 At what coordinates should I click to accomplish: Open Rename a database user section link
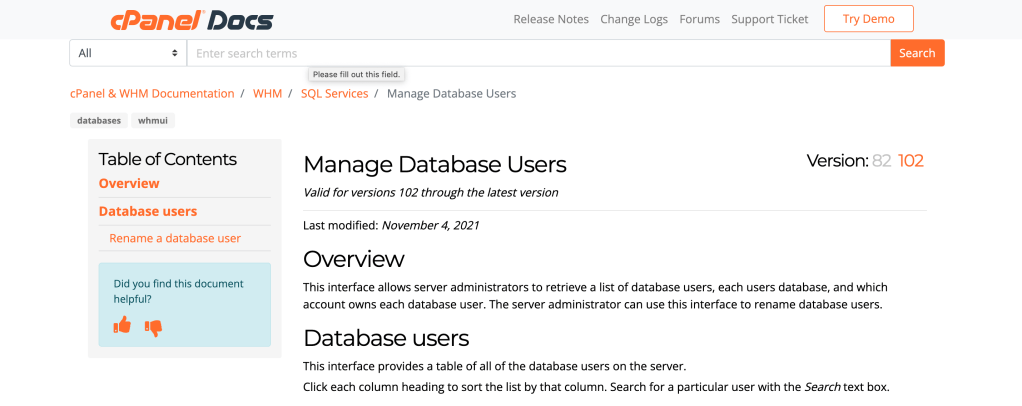[x=175, y=238]
